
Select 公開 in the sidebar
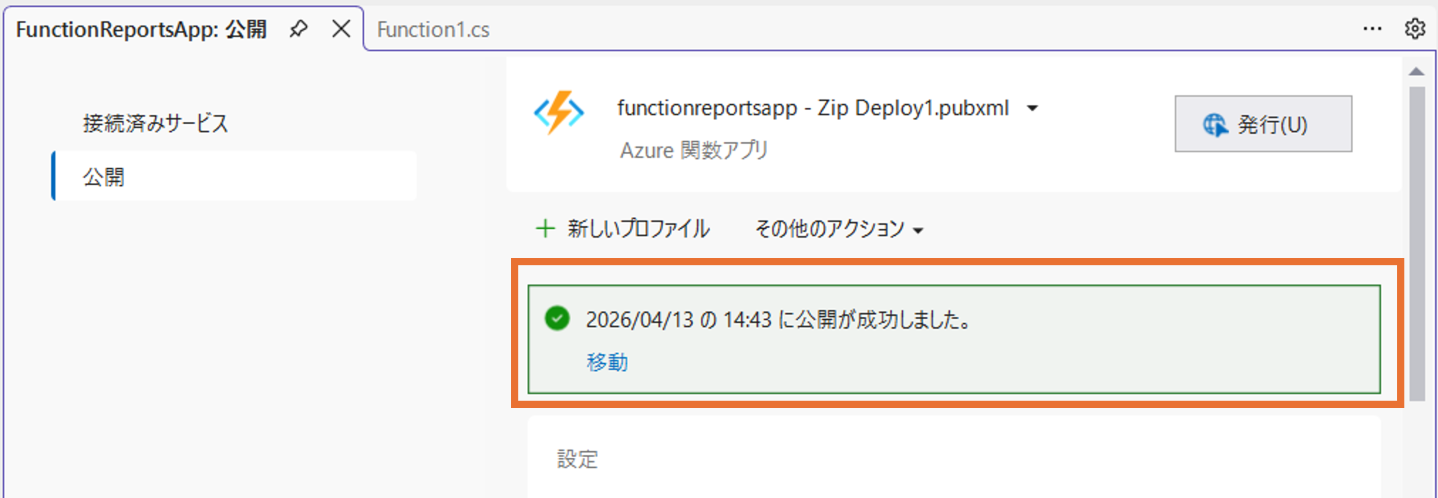tap(234, 178)
